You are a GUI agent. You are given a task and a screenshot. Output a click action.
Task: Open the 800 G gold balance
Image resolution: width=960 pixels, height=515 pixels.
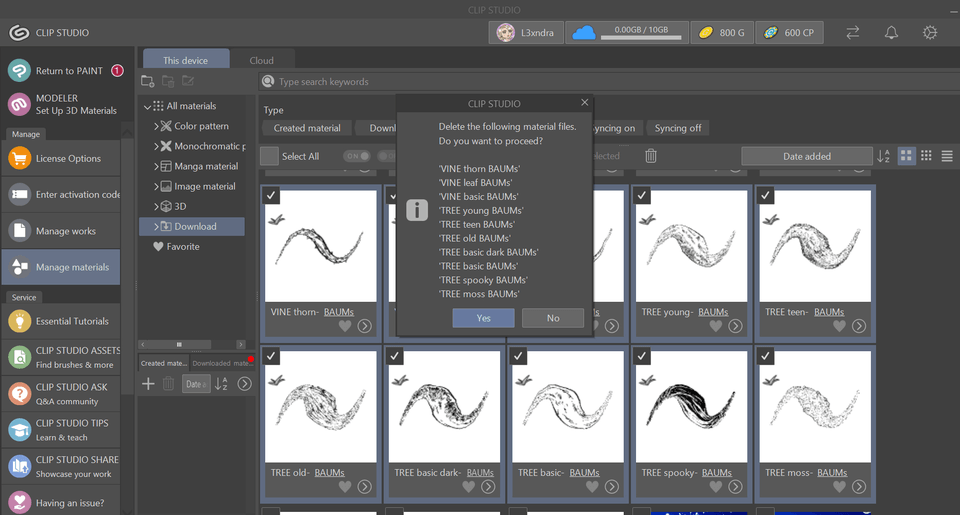point(722,32)
